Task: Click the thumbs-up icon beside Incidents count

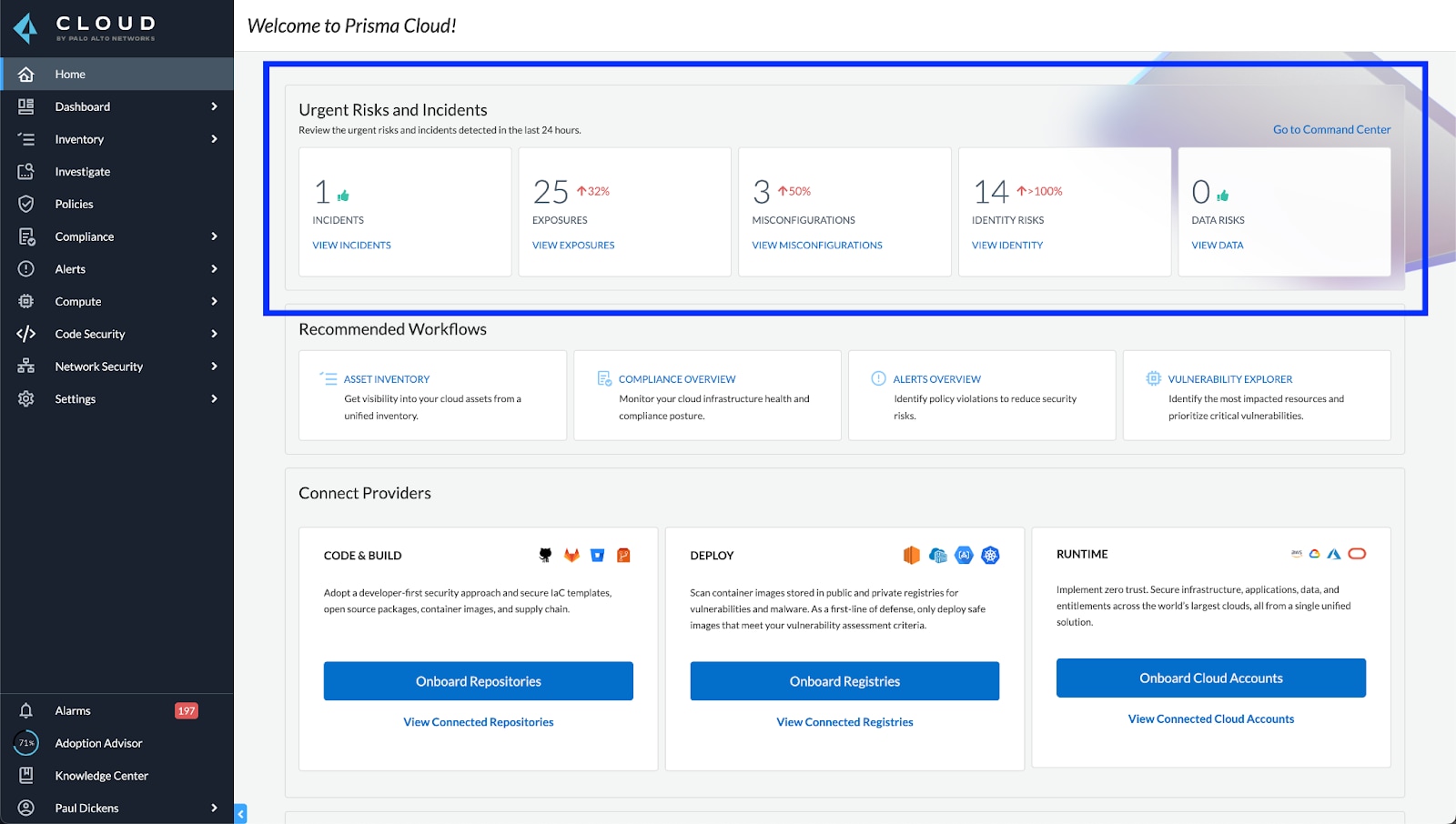Action: [343, 196]
